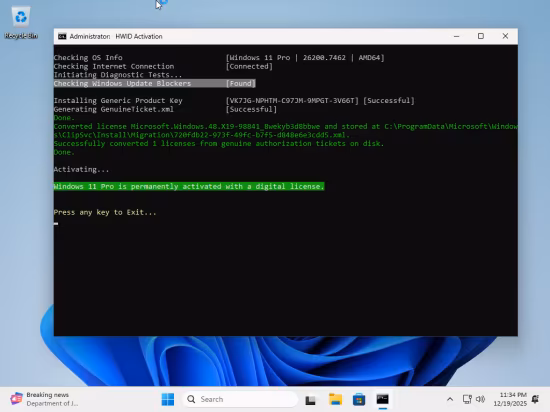Maximize the HWID Activation window
Screen dimensions: 550x412
pyautogui.click(x=481, y=36)
